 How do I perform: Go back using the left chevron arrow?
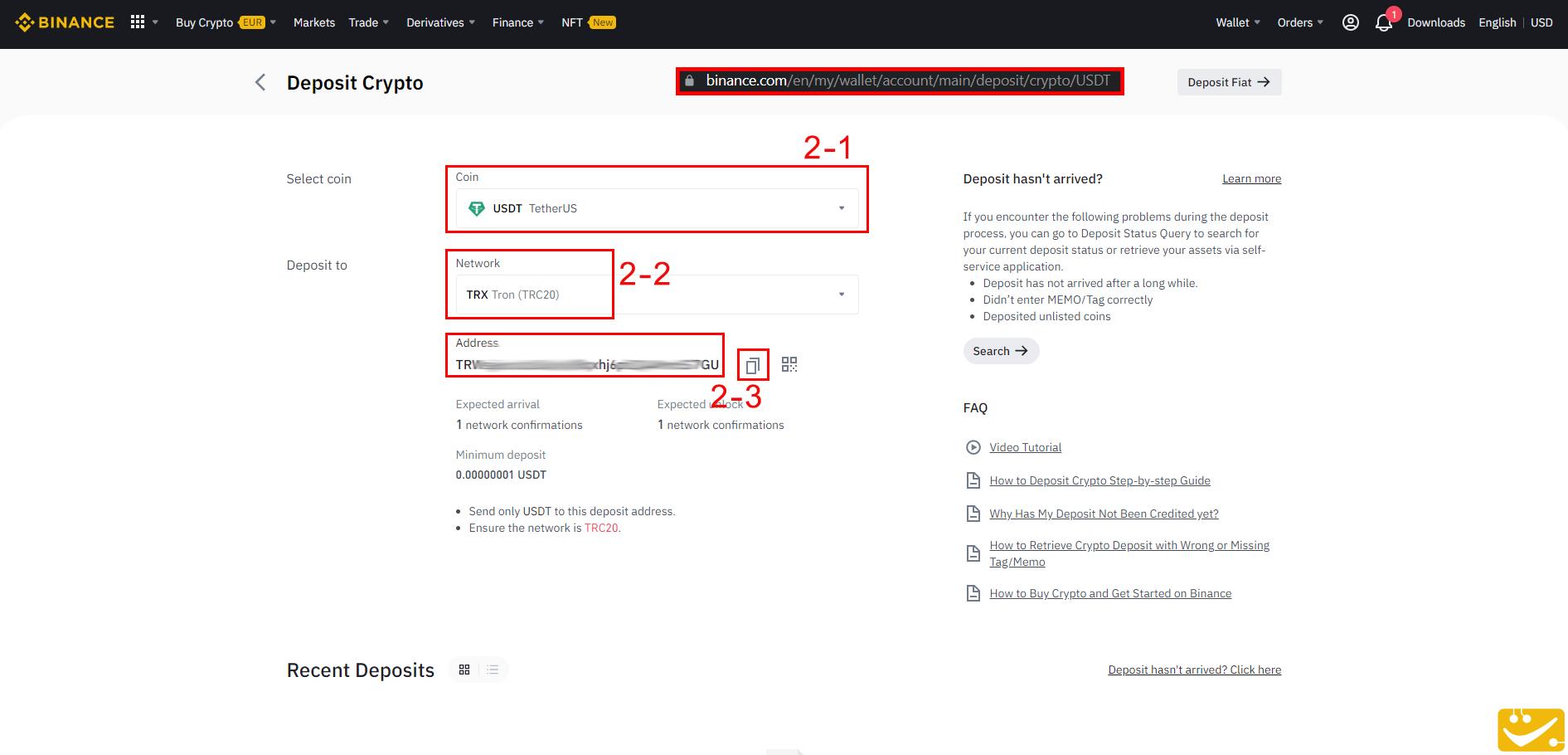pos(260,82)
